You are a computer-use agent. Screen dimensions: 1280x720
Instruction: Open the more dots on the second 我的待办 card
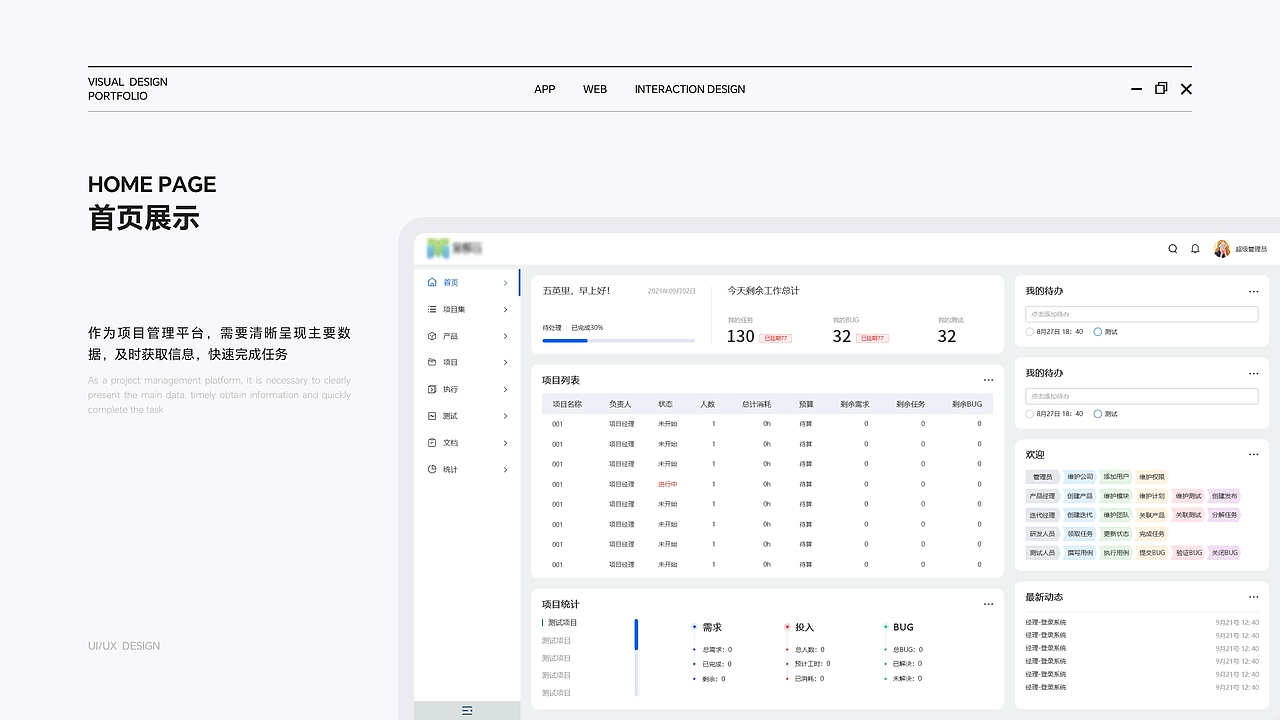tap(1253, 374)
